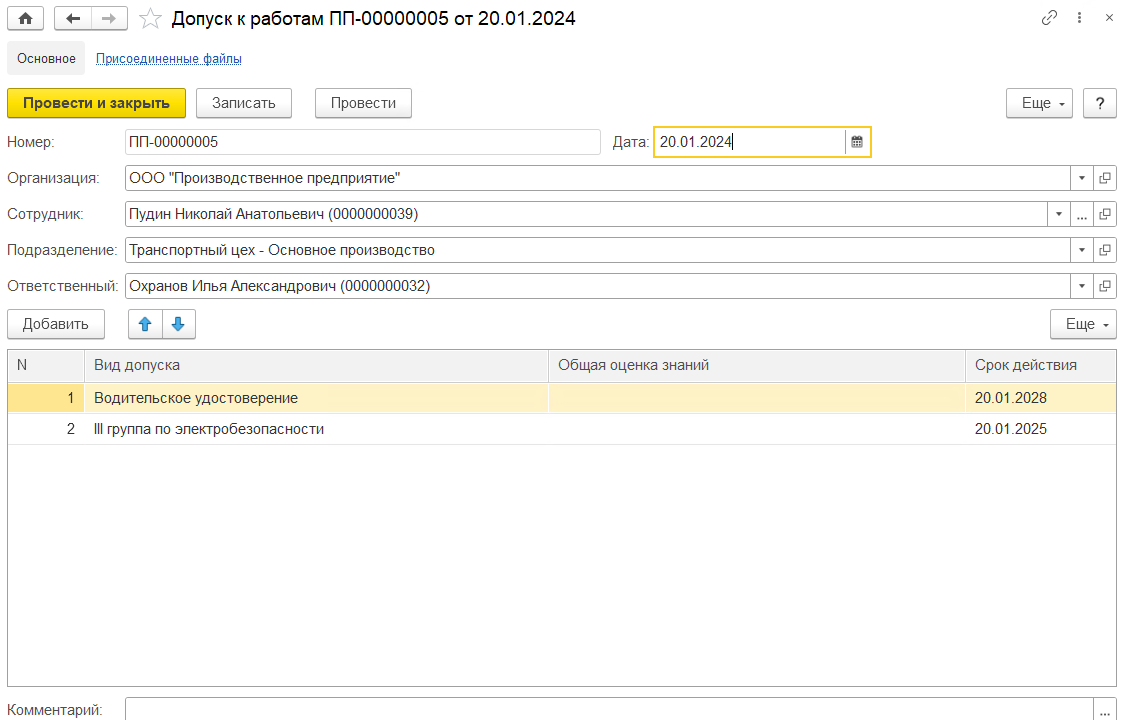Click ellipsis select button for Сотрудник
1122x724 pixels.
pyautogui.click(x=1081, y=214)
